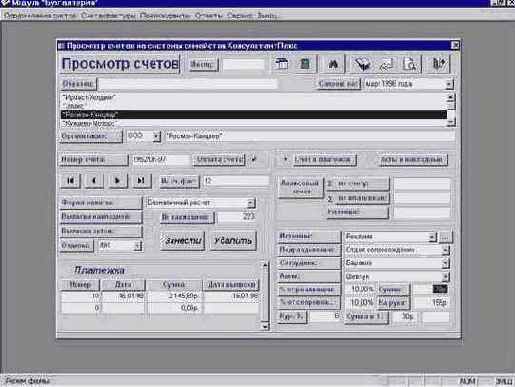The height and width of the screenshot is (387, 515).
Task: Select the first row in the organization list
Action: (253, 98)
